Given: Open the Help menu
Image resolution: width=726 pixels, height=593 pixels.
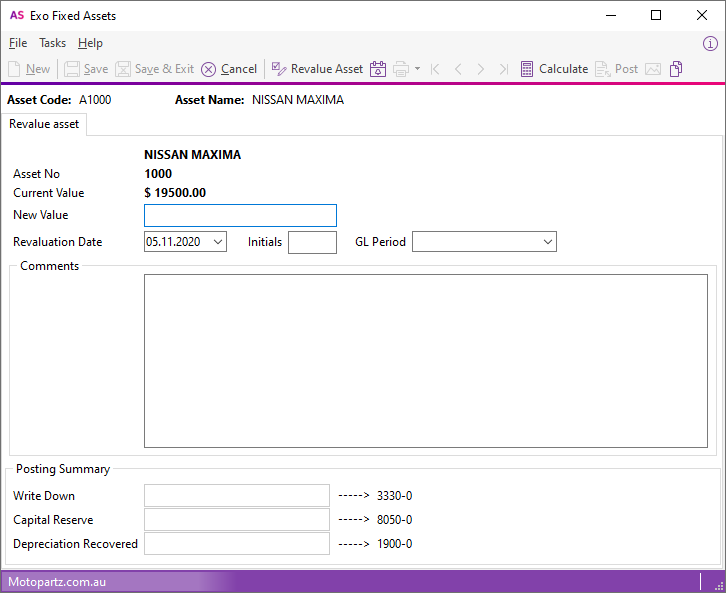Looking at the screenshot, I should [x=90, y=43].
